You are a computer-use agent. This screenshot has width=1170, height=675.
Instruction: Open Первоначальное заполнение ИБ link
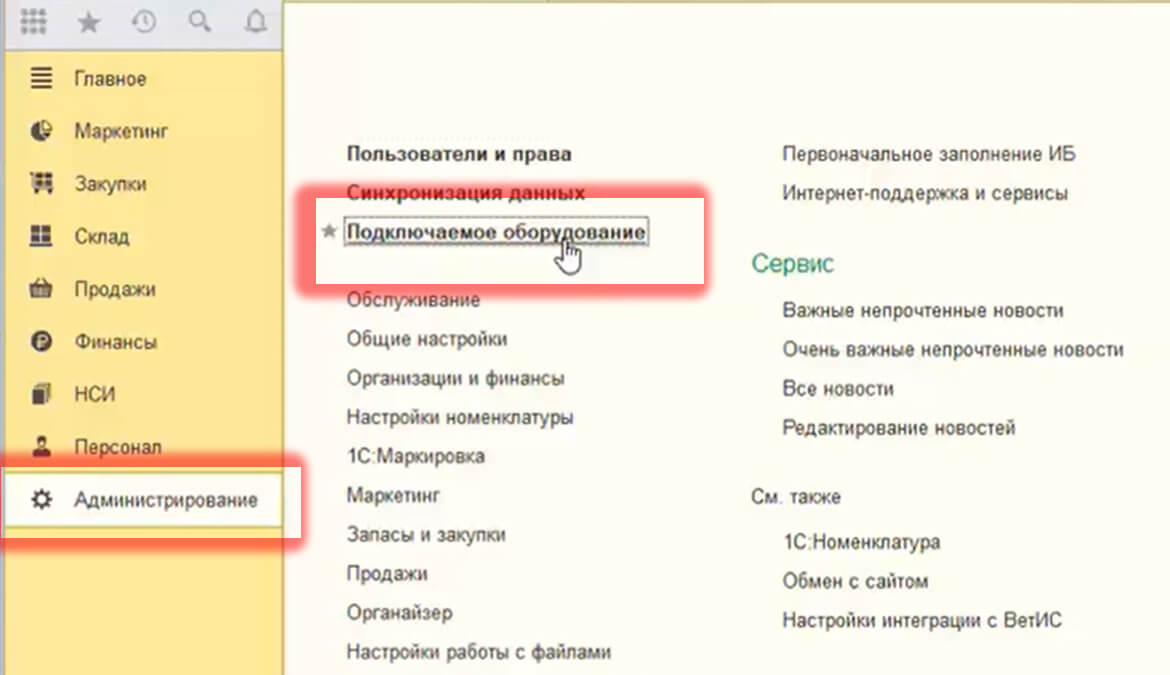929,154
